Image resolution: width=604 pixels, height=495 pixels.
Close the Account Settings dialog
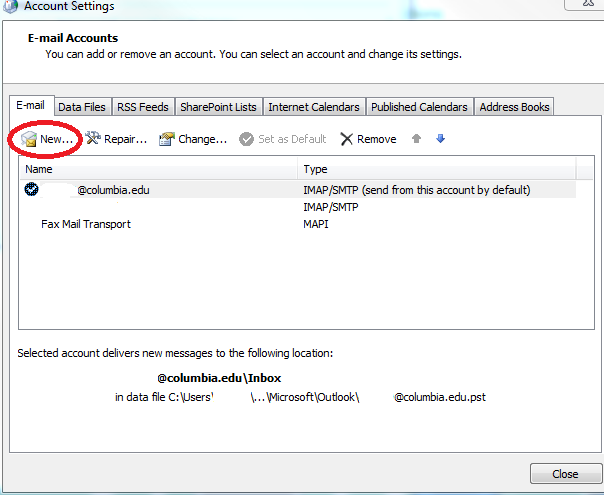[x=565, y=473]
